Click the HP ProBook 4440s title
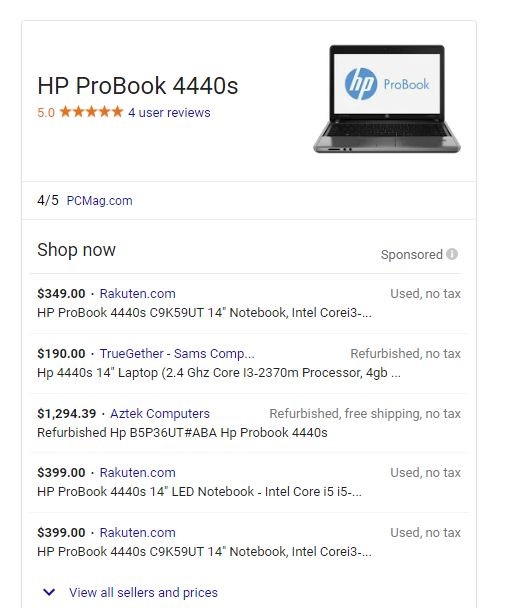This screenshot has height=608, width=529. [138, 86]
